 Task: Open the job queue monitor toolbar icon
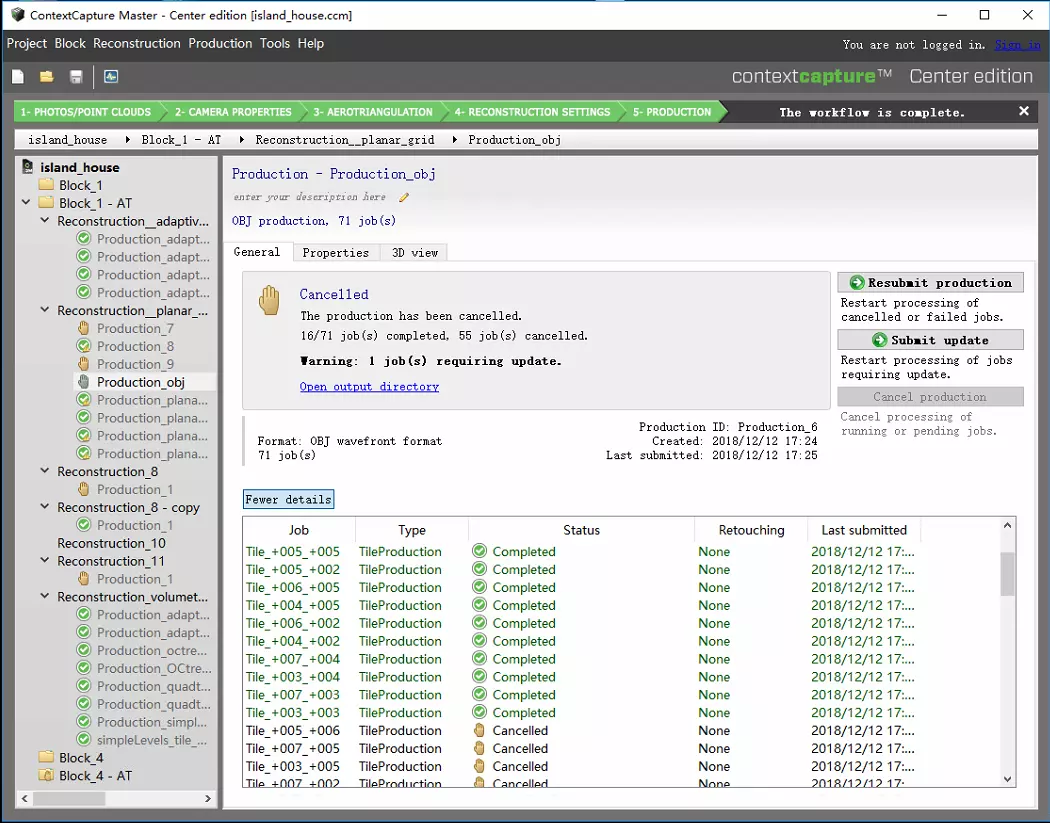click(111, 76)
